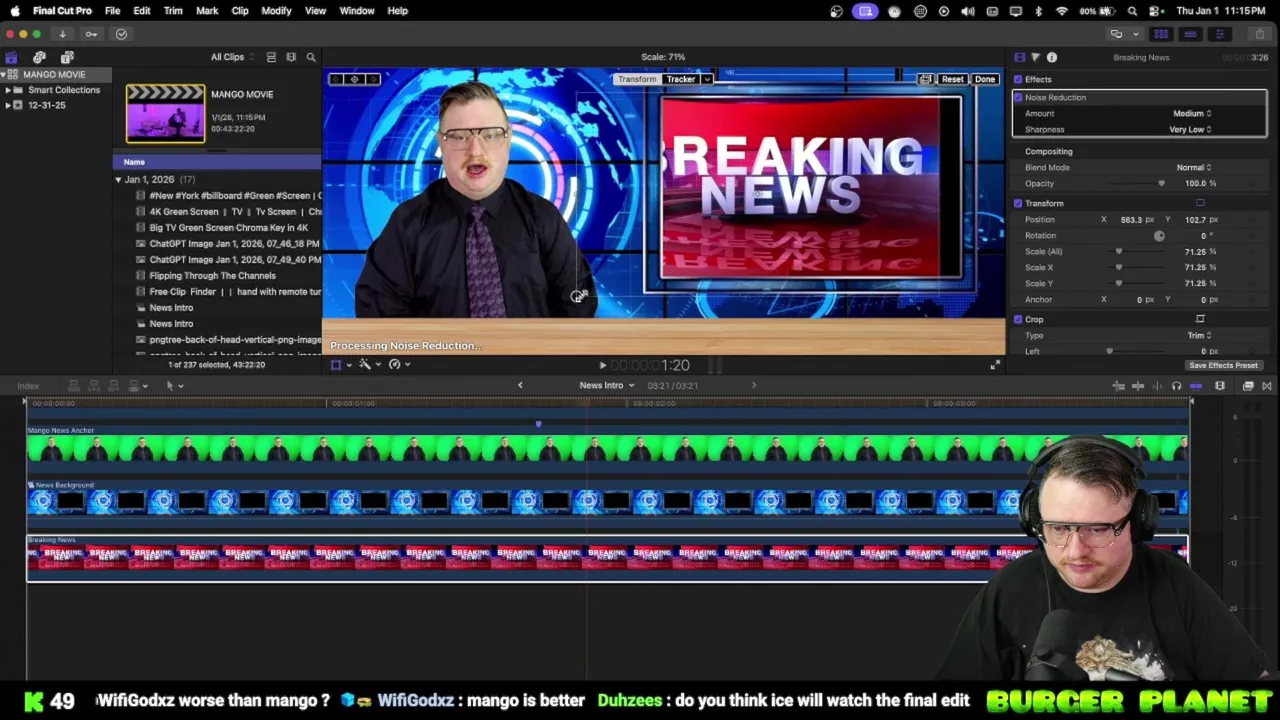Show the Photos and Audio sidebar
The image size is (1280, 720).
pos(39,57)
